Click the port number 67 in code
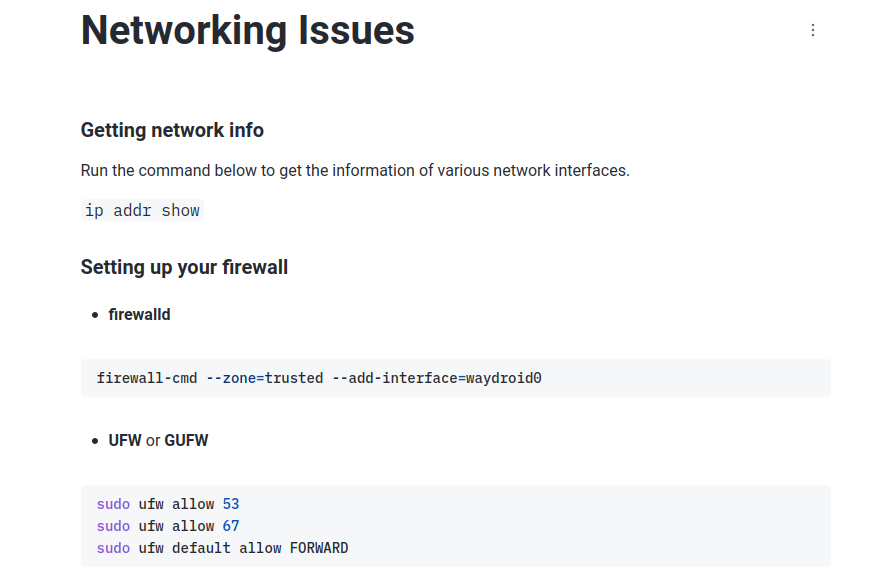This screenshot has height=588, width=888. [231, 526]
